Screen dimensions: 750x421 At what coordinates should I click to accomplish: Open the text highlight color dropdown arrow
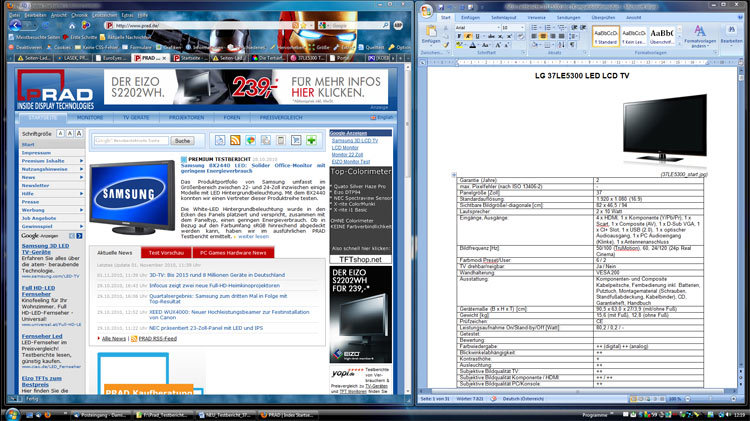pyautogui.click(x=465, y=45)
